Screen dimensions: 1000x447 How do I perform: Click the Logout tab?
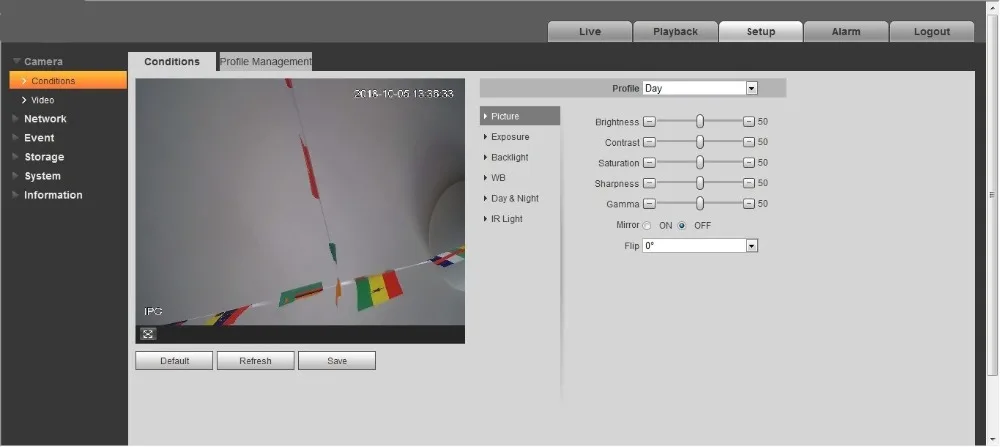932,32
